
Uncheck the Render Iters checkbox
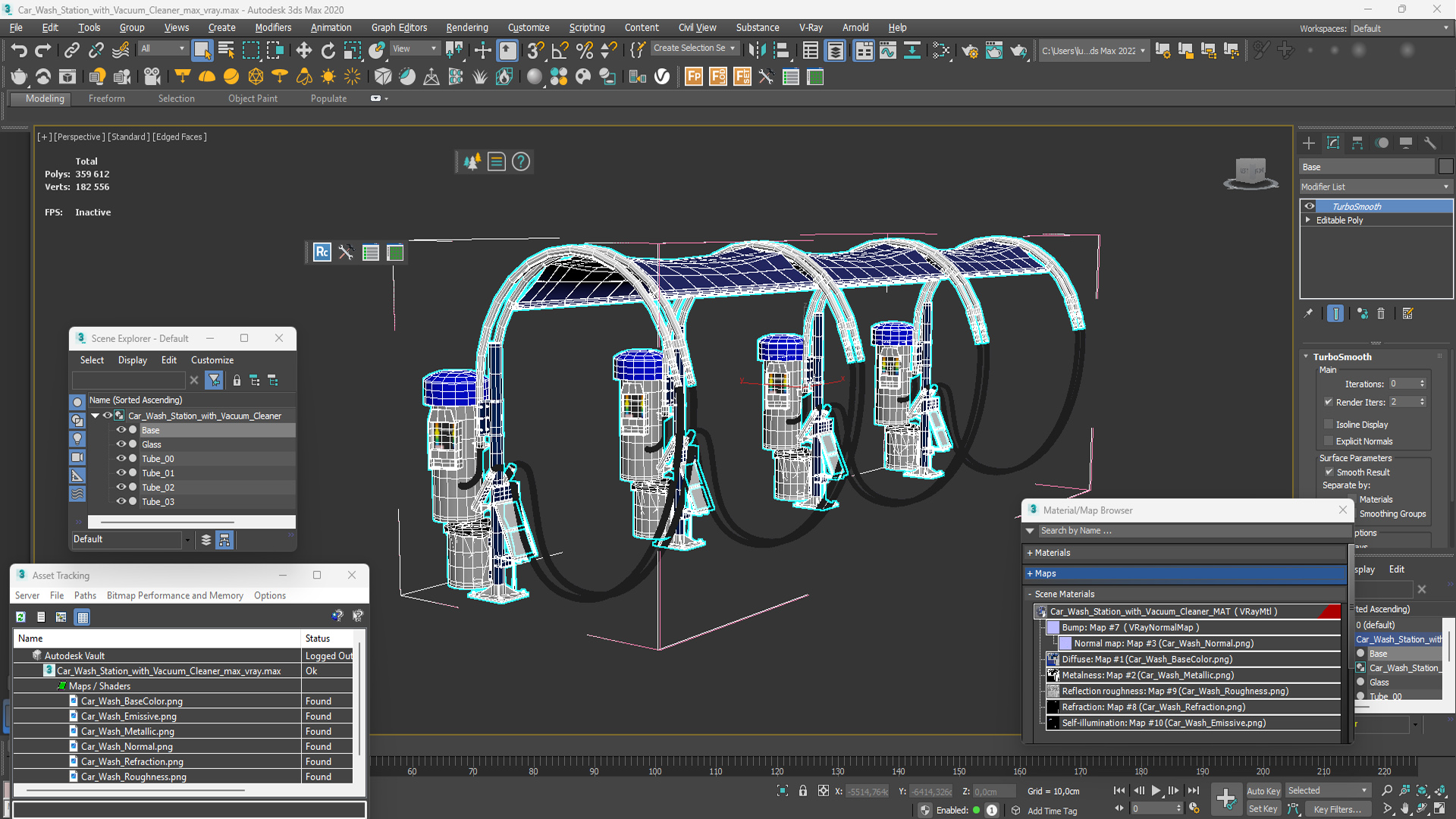click(1328, 402)
